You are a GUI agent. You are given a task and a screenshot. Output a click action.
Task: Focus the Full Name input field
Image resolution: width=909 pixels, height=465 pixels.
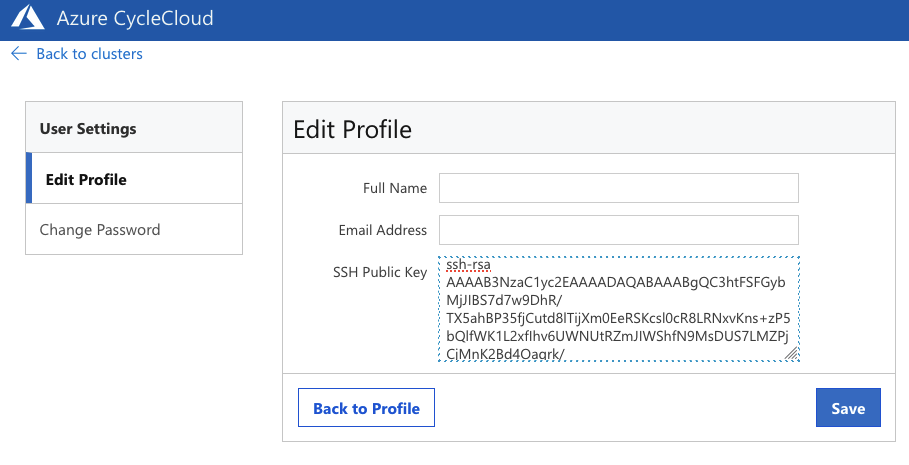619,188
